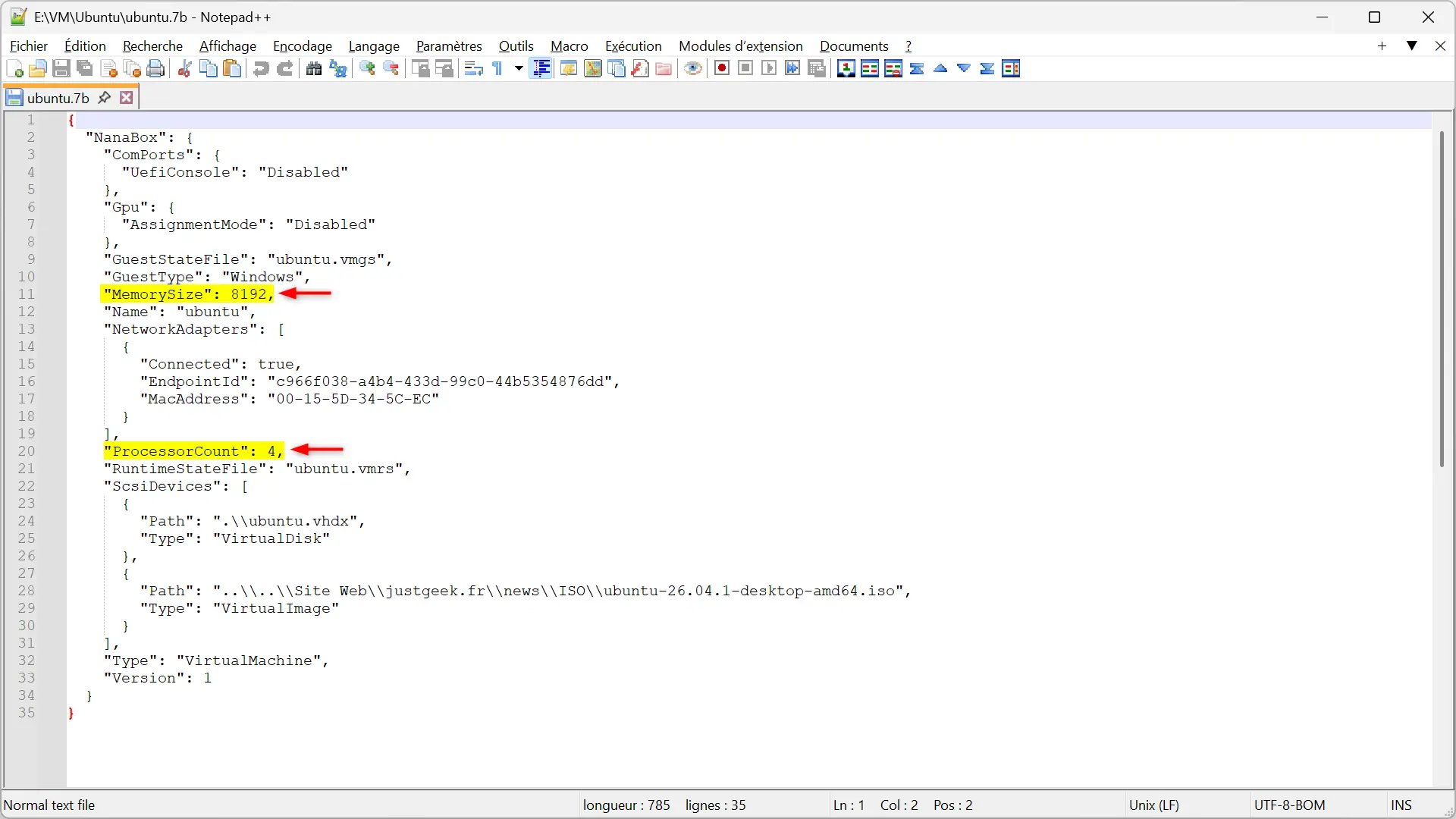Image resolution: width=1456 pixels, height=819 pixels.
Task: Click the Compare plugin numbered icon
Action: 846,69
